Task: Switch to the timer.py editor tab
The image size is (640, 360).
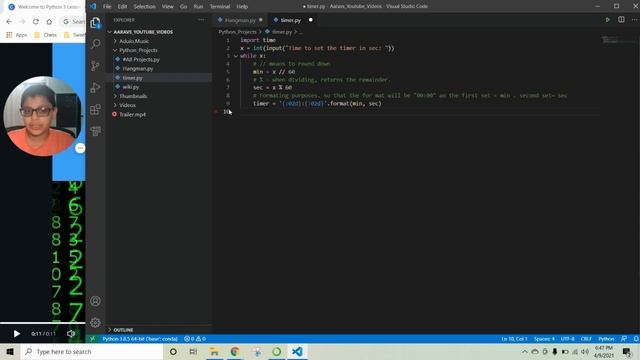Action: (291, 20)
